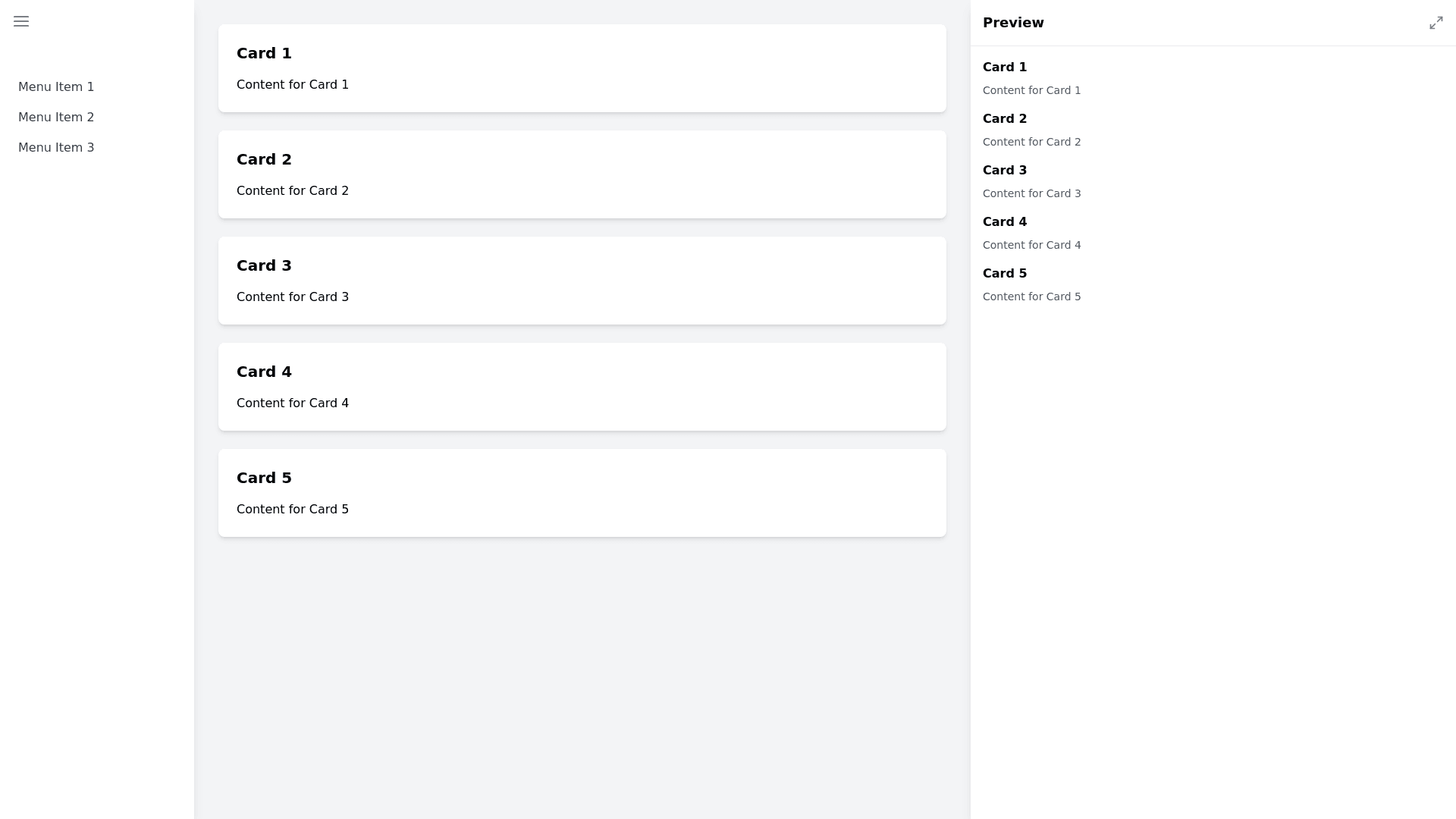
Task: Click the Card 4 heading in main list
Action: click(264, 372)
